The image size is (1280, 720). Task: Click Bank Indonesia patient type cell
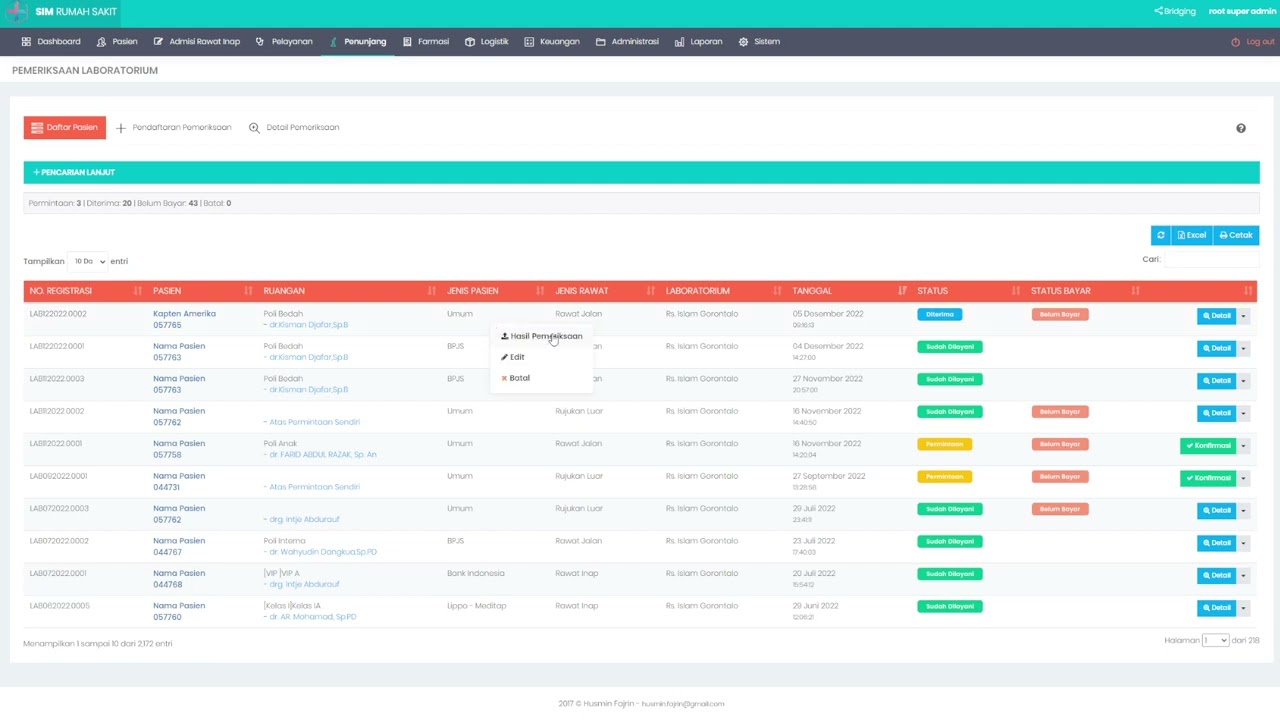pyautogui.click(x=476, y=573)
